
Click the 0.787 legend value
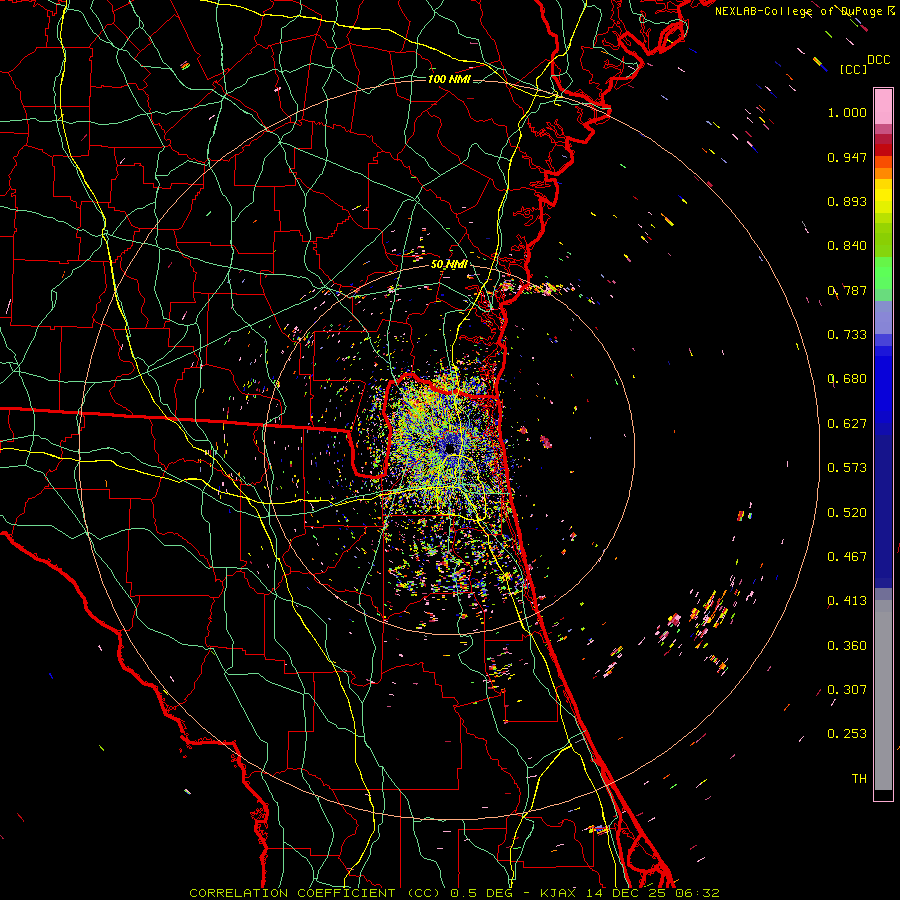coord(847,290)
